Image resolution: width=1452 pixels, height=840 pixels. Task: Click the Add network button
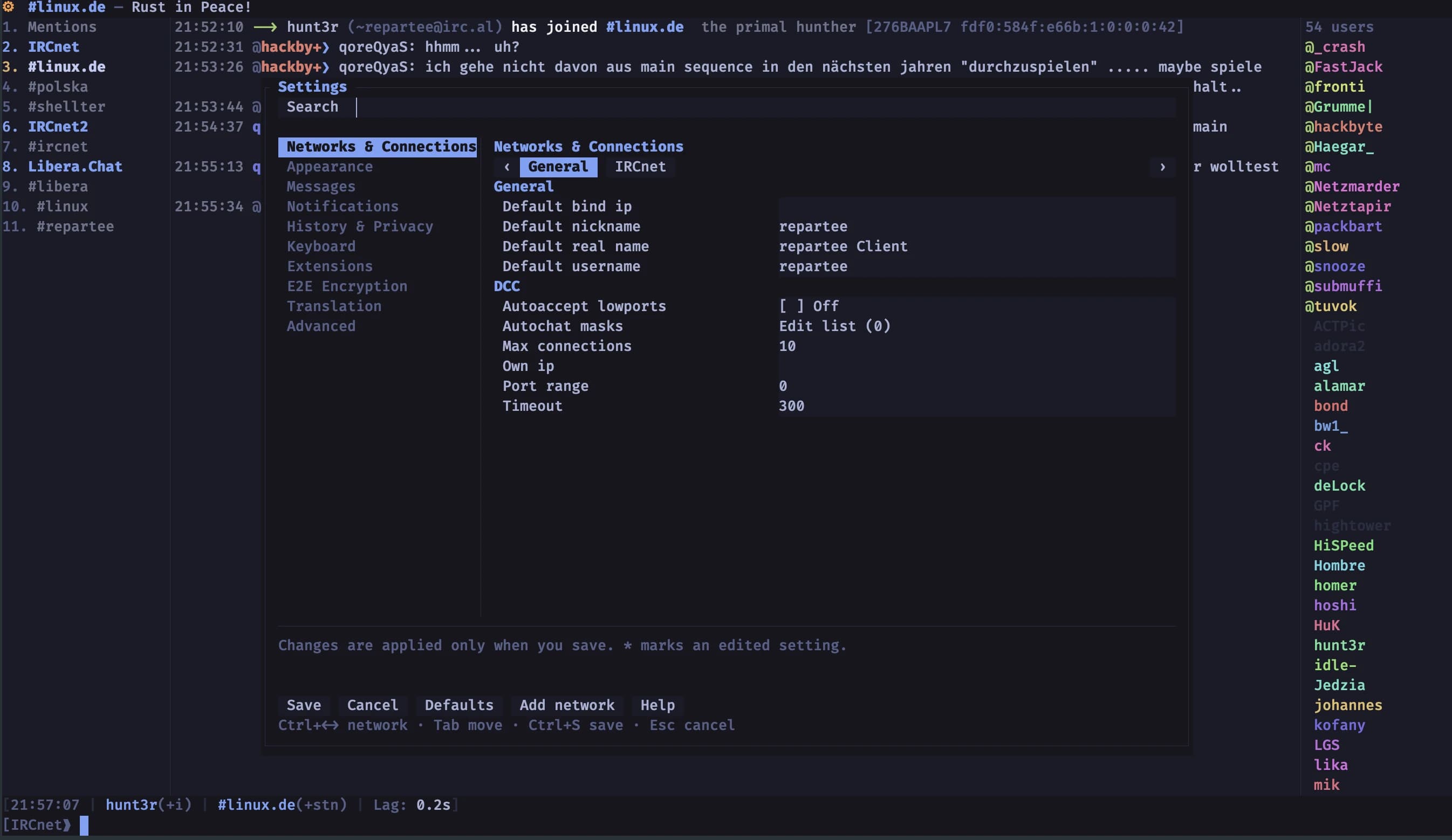tap(567, 706)
